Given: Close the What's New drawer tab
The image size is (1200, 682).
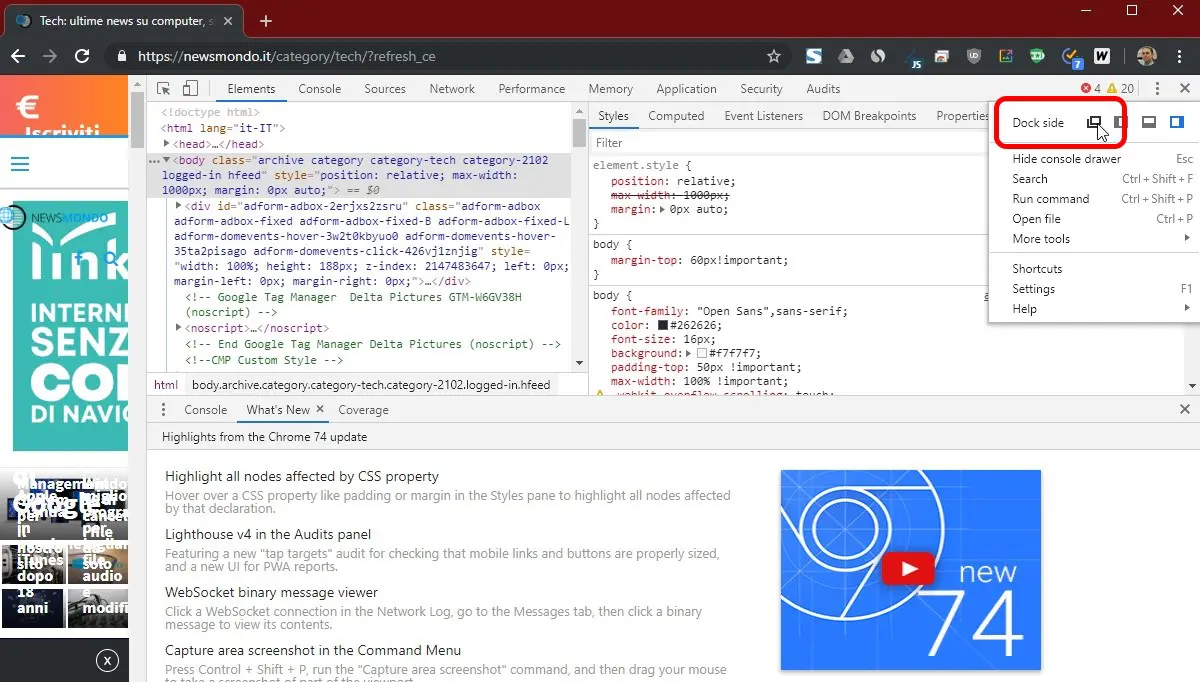Looking at the screenshot, I should pyautogui.click(x=320, y=409).
